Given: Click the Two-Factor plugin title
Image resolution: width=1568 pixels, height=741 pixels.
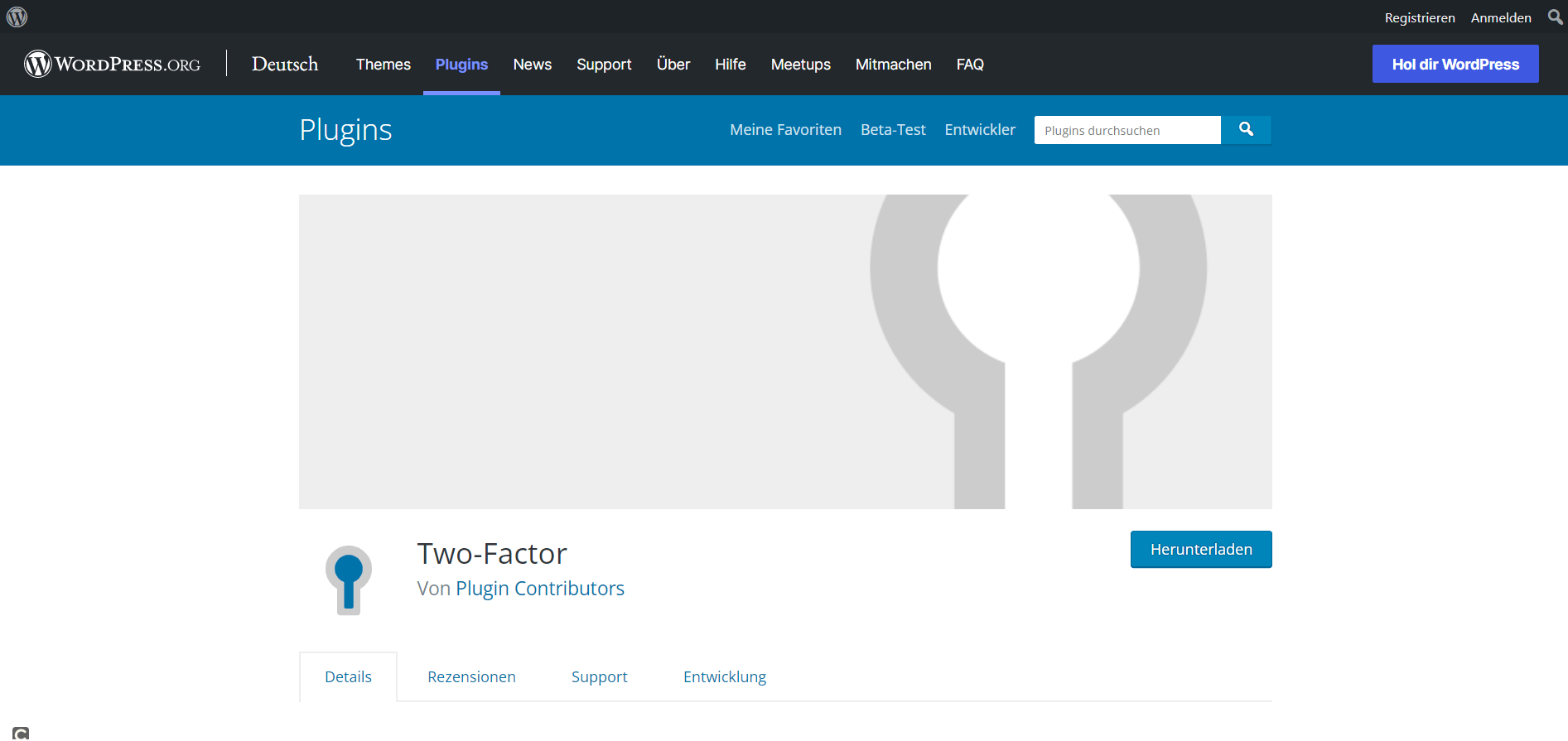Looking at the screenshot, I should (492, 553).
